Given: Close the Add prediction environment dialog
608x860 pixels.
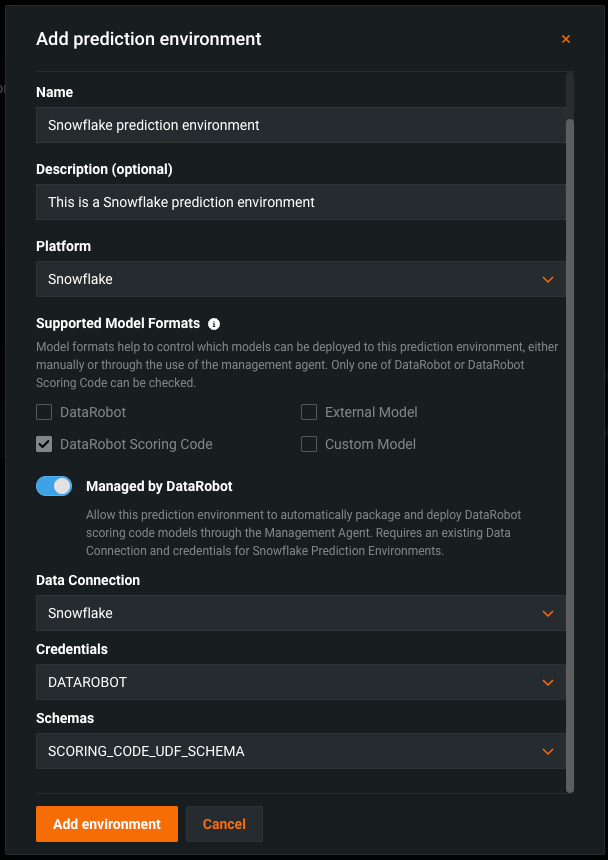Looking at the screenshot, I should pyautogui.click(x=566, y=39).
